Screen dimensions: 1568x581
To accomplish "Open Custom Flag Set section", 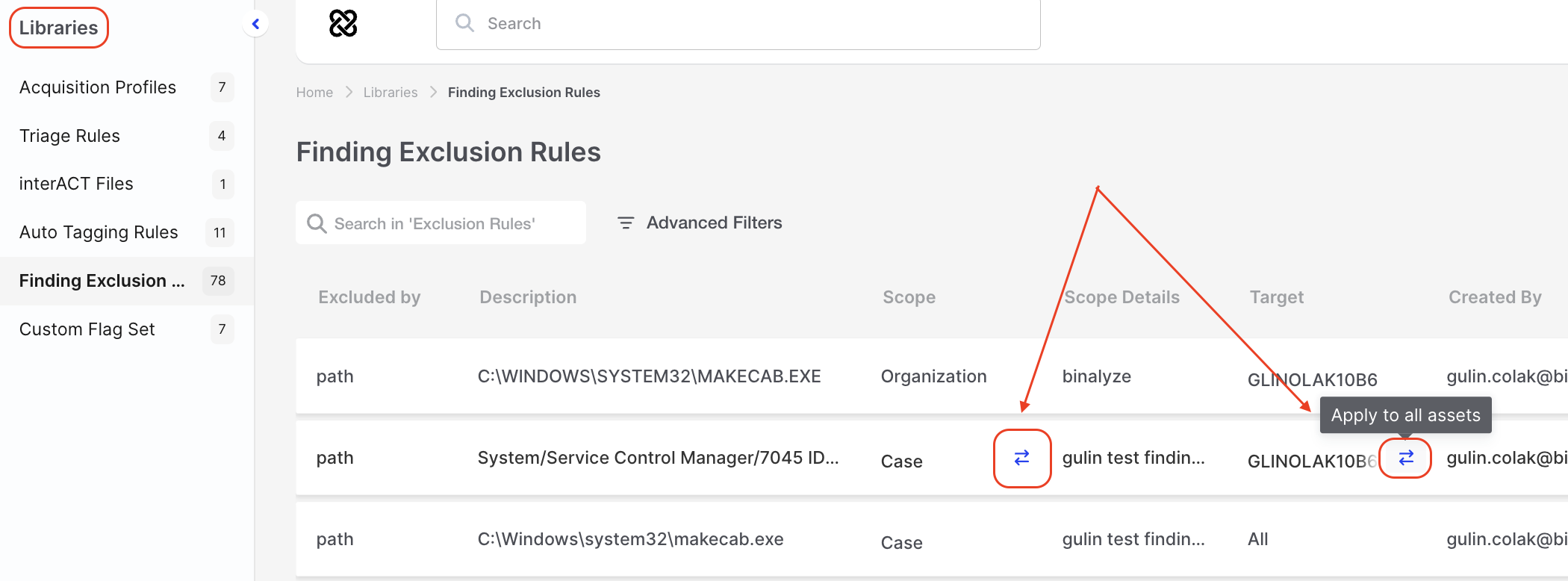I will coord(87,329).
